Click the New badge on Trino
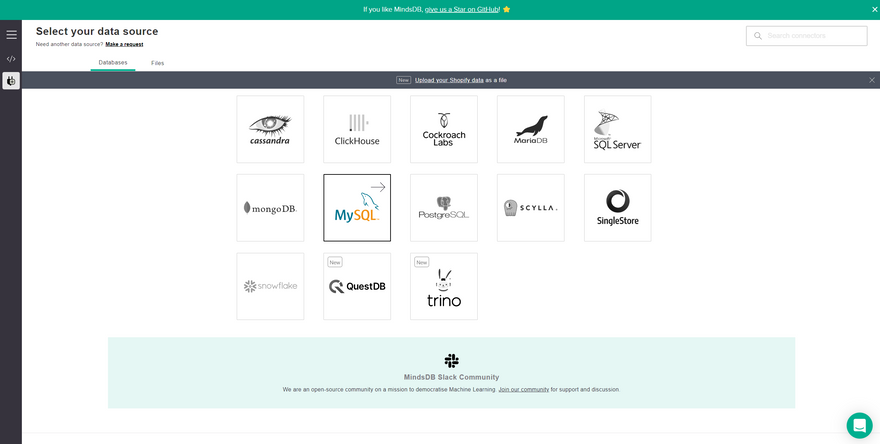Image resolution: width=880 pixels, height=444 pixels. click(x=421, y=262)
